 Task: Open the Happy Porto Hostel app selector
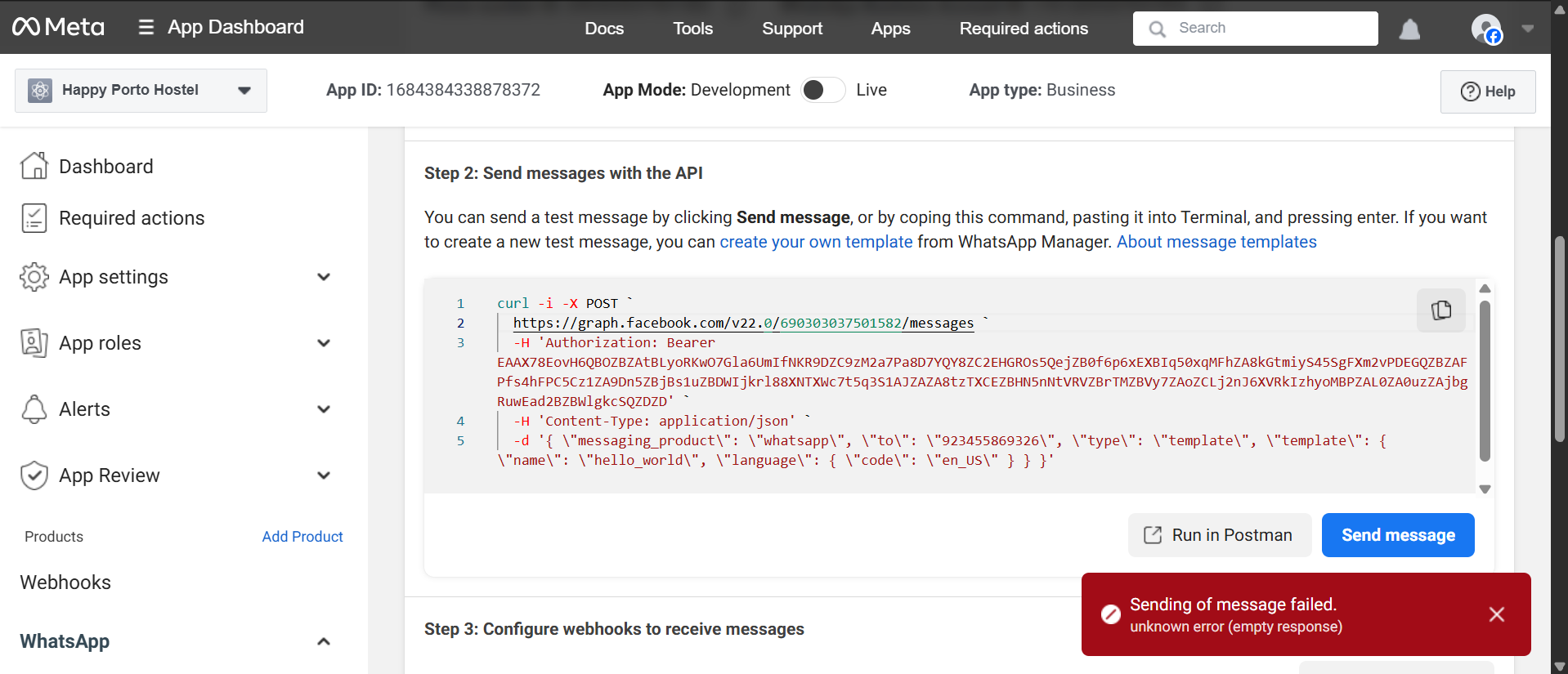click(x=141, y=91)
